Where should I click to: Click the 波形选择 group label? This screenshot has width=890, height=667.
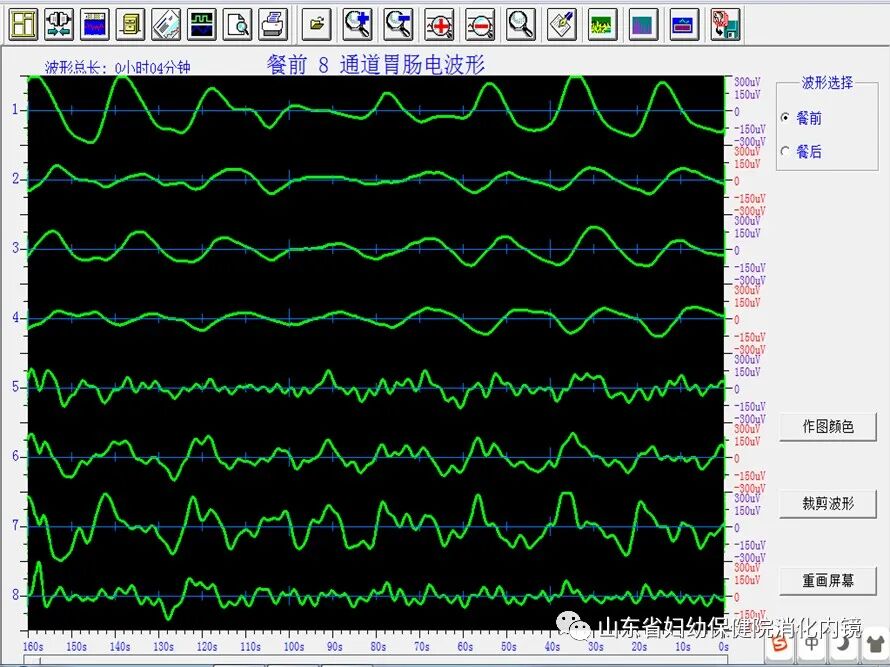(x=827, y=83)
